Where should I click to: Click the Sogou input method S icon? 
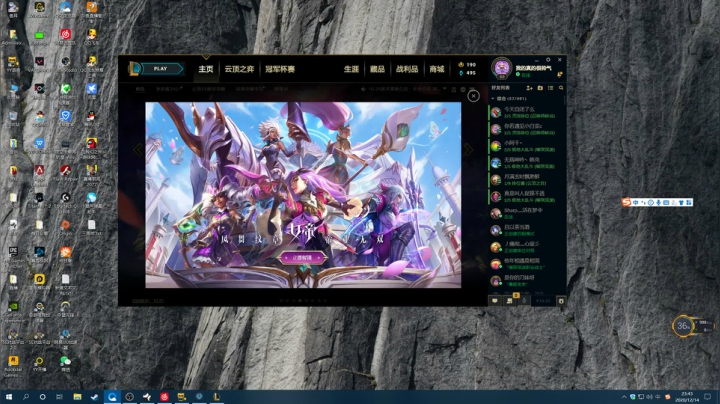click(x=626, y=202)
